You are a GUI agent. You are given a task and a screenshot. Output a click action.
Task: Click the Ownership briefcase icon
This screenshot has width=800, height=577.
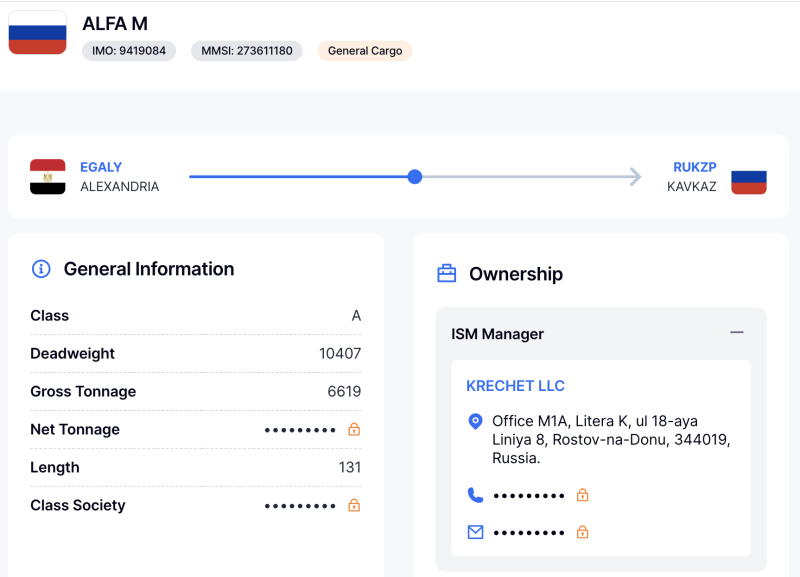click(446, 274)
